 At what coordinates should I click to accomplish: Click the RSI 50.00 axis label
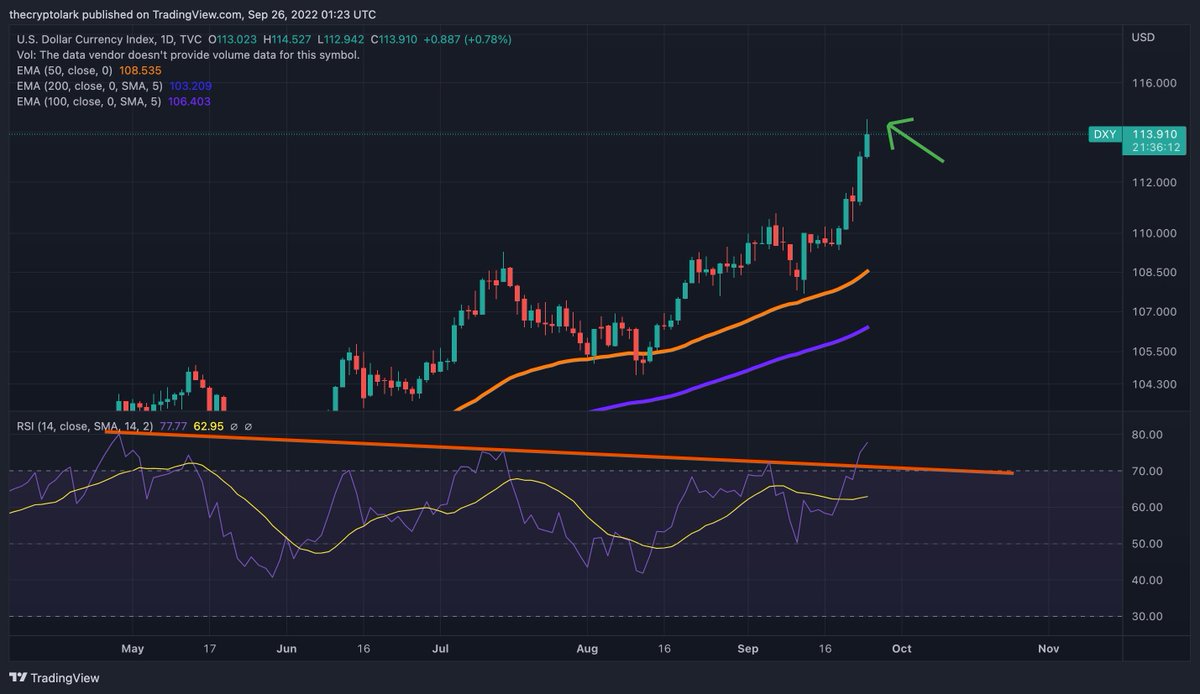(1148, 544)
